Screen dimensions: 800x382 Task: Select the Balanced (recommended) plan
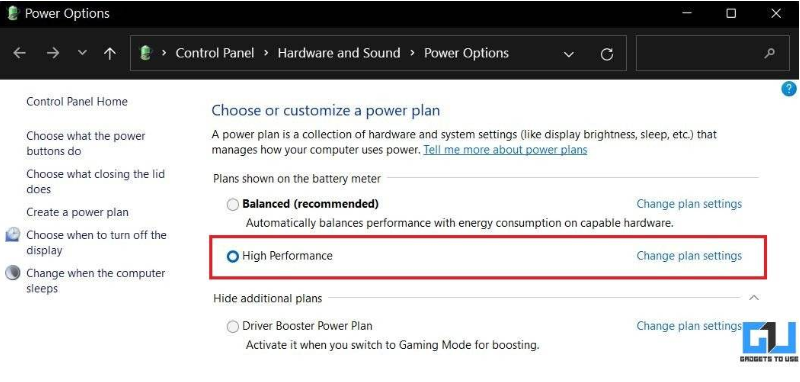coord(233,205)
